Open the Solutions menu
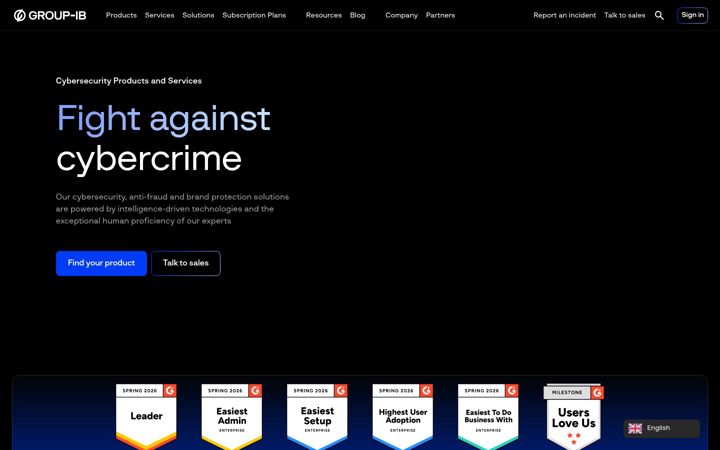 pyautogui.click(x=198, y=15)
